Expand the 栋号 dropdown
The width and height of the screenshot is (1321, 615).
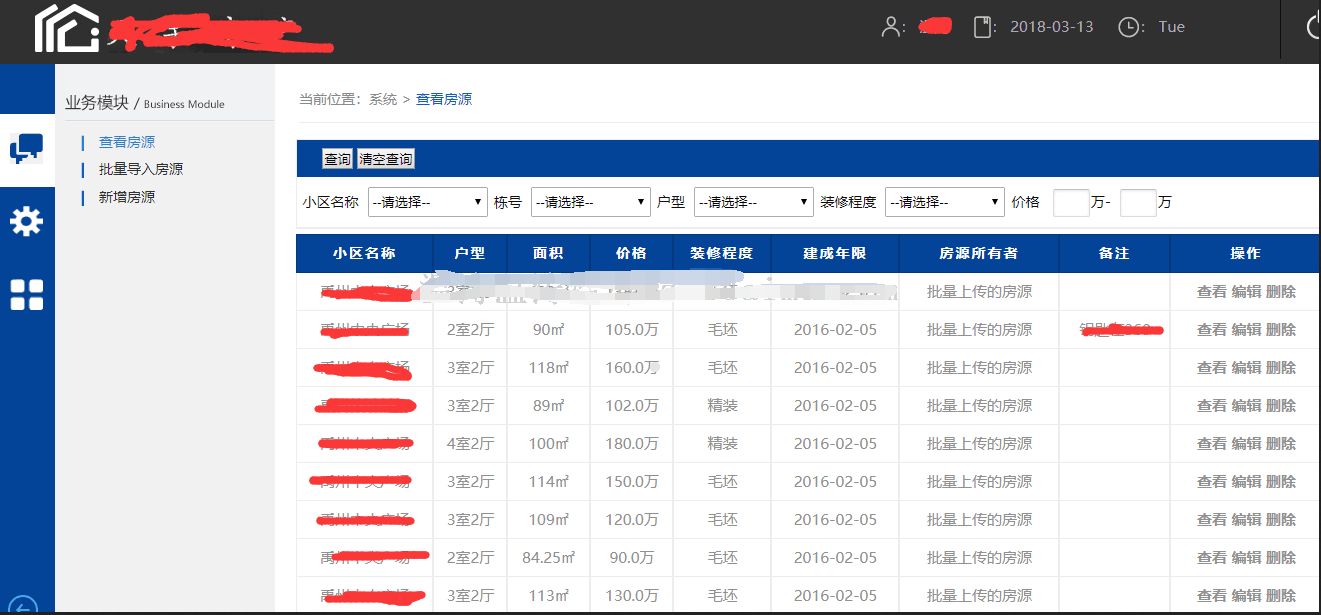[x=591, y=202]
